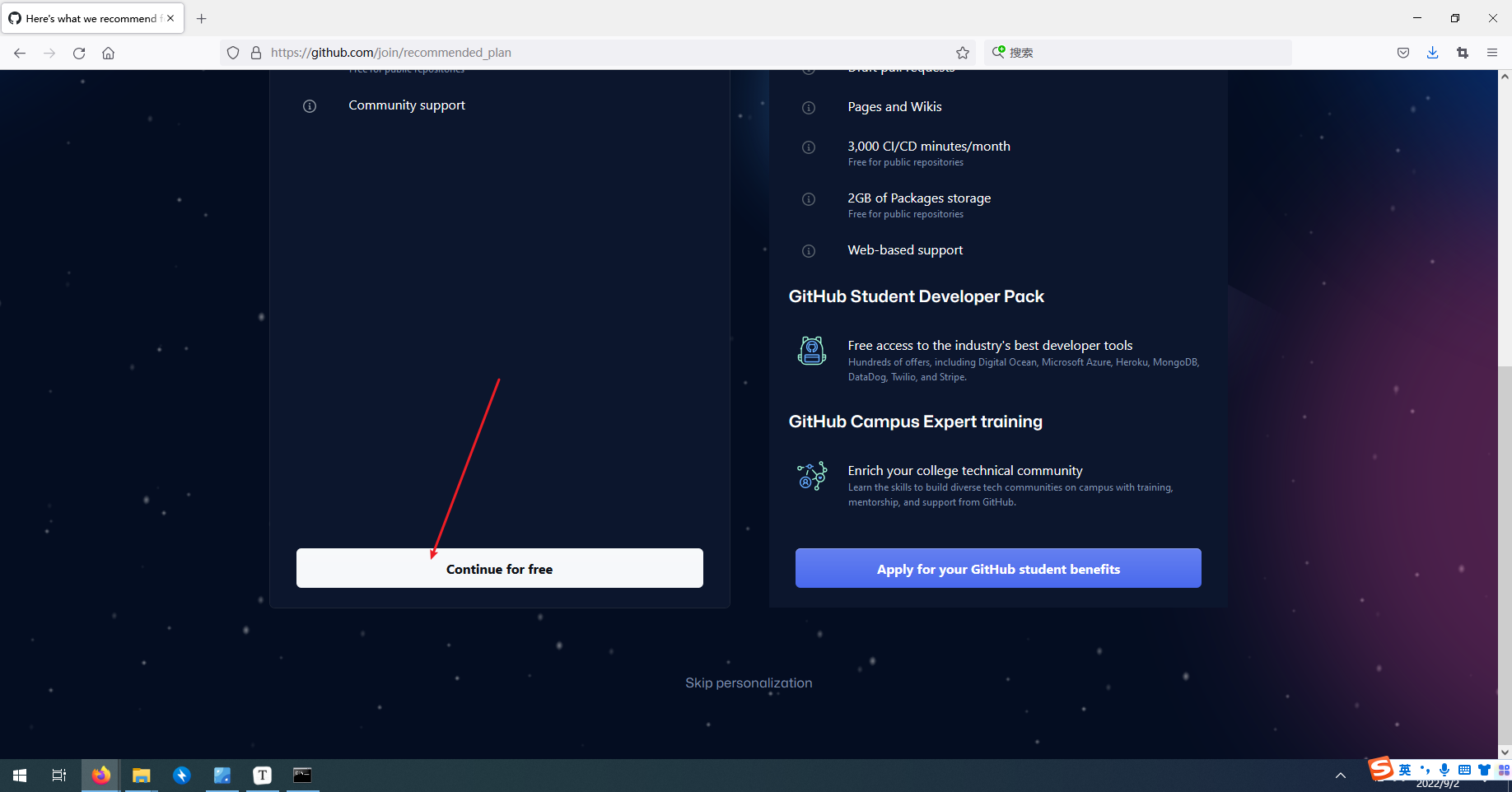Image resolution: width=1512 pixels, height=792 pixels.
Task: Click 'Enrich your college technical community' text
Action: pyautogui.click(x=965, y=471)
